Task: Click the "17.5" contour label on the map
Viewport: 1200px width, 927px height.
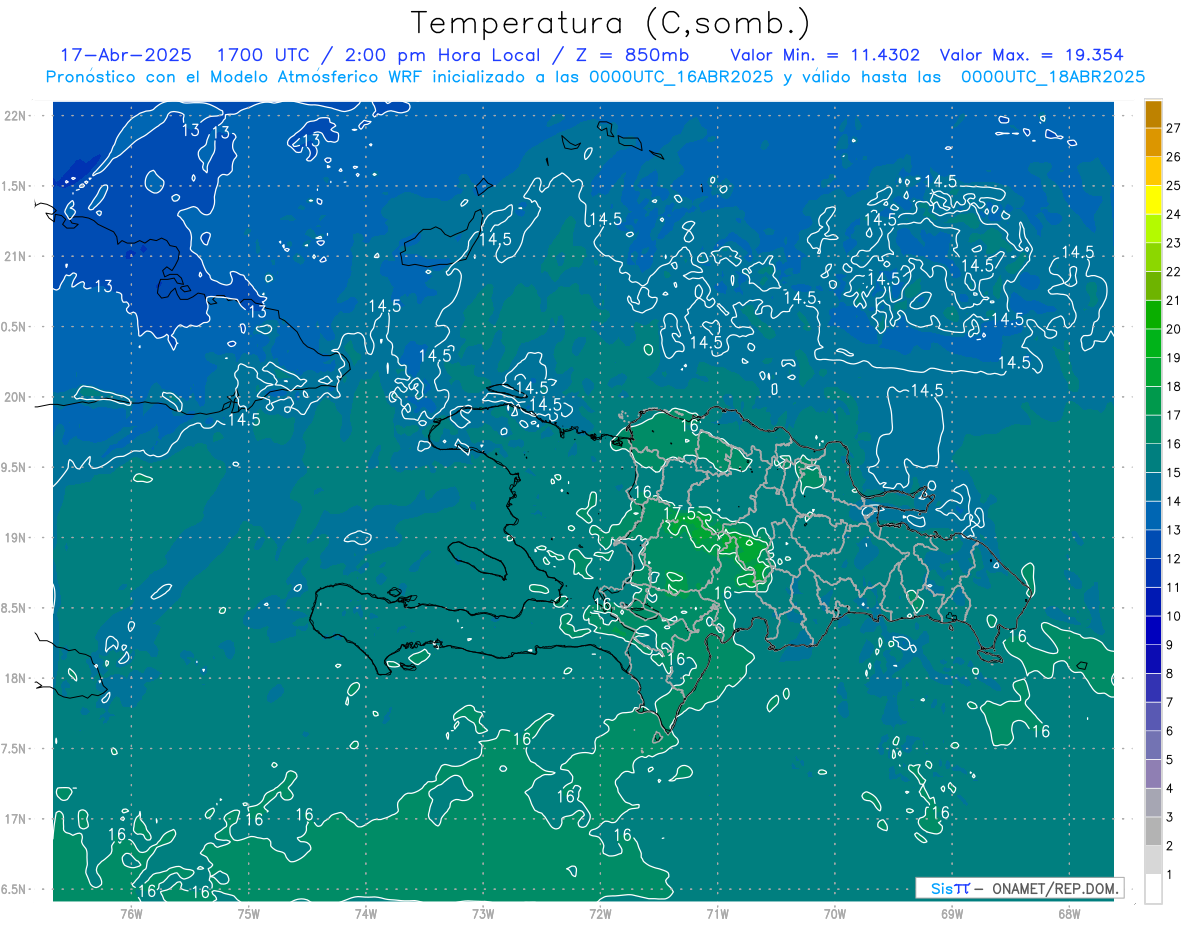Action: point(679,513)
